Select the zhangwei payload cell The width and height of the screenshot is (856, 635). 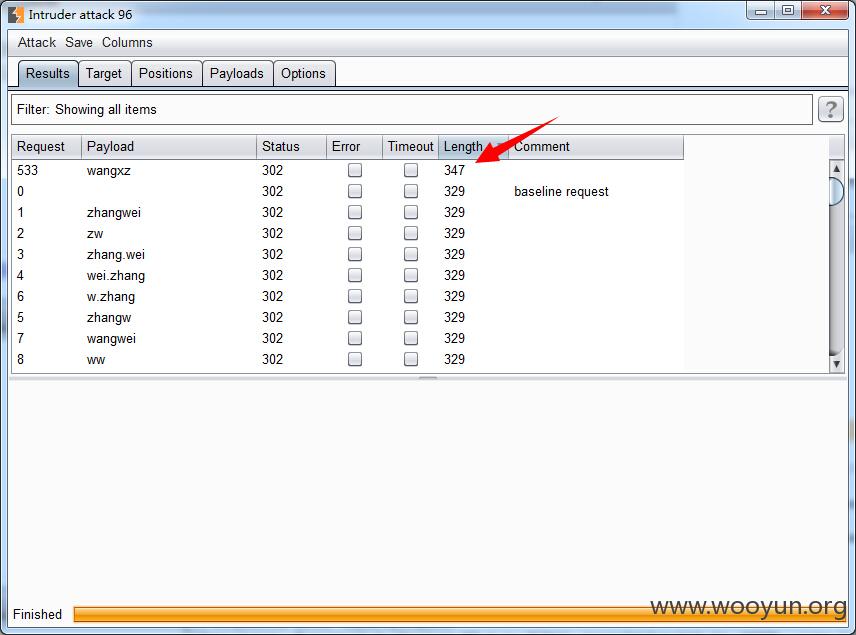coord(114,212)
